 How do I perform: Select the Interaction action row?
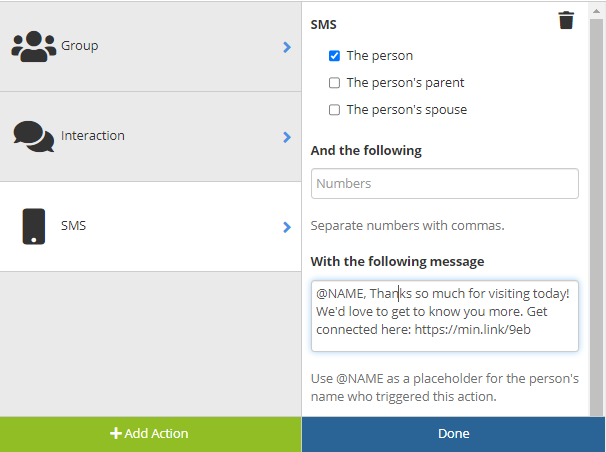click(150, 137)
